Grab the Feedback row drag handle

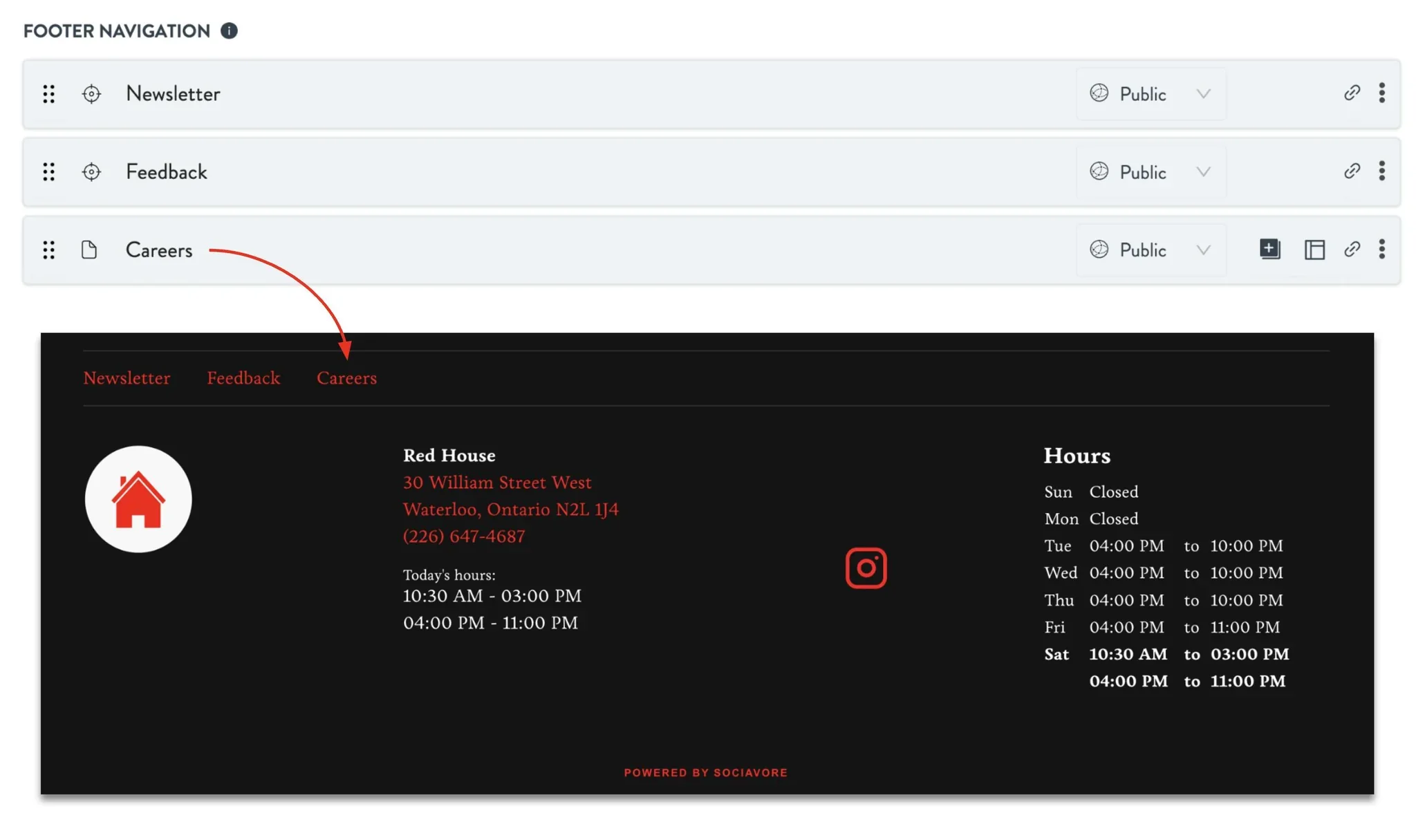pos(48,172)
